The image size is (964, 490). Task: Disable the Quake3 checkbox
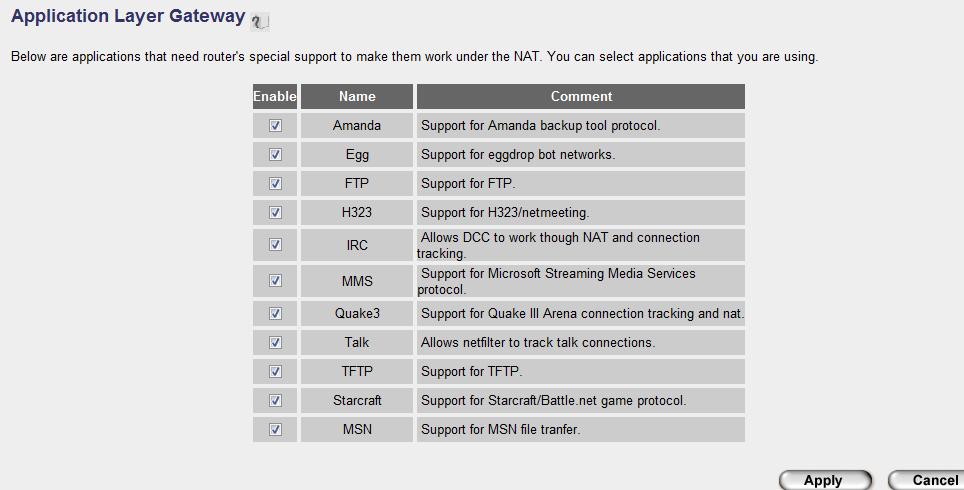tap(275, 314)
